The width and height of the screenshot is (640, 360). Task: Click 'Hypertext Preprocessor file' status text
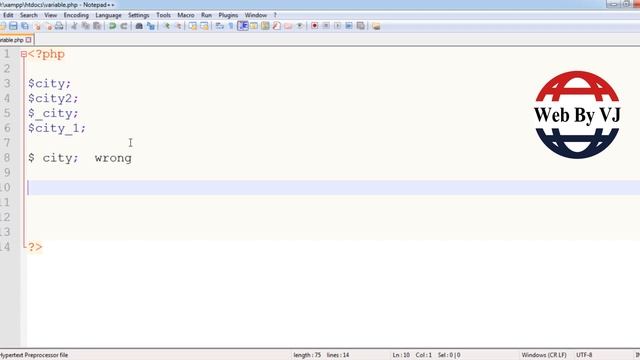34,355
